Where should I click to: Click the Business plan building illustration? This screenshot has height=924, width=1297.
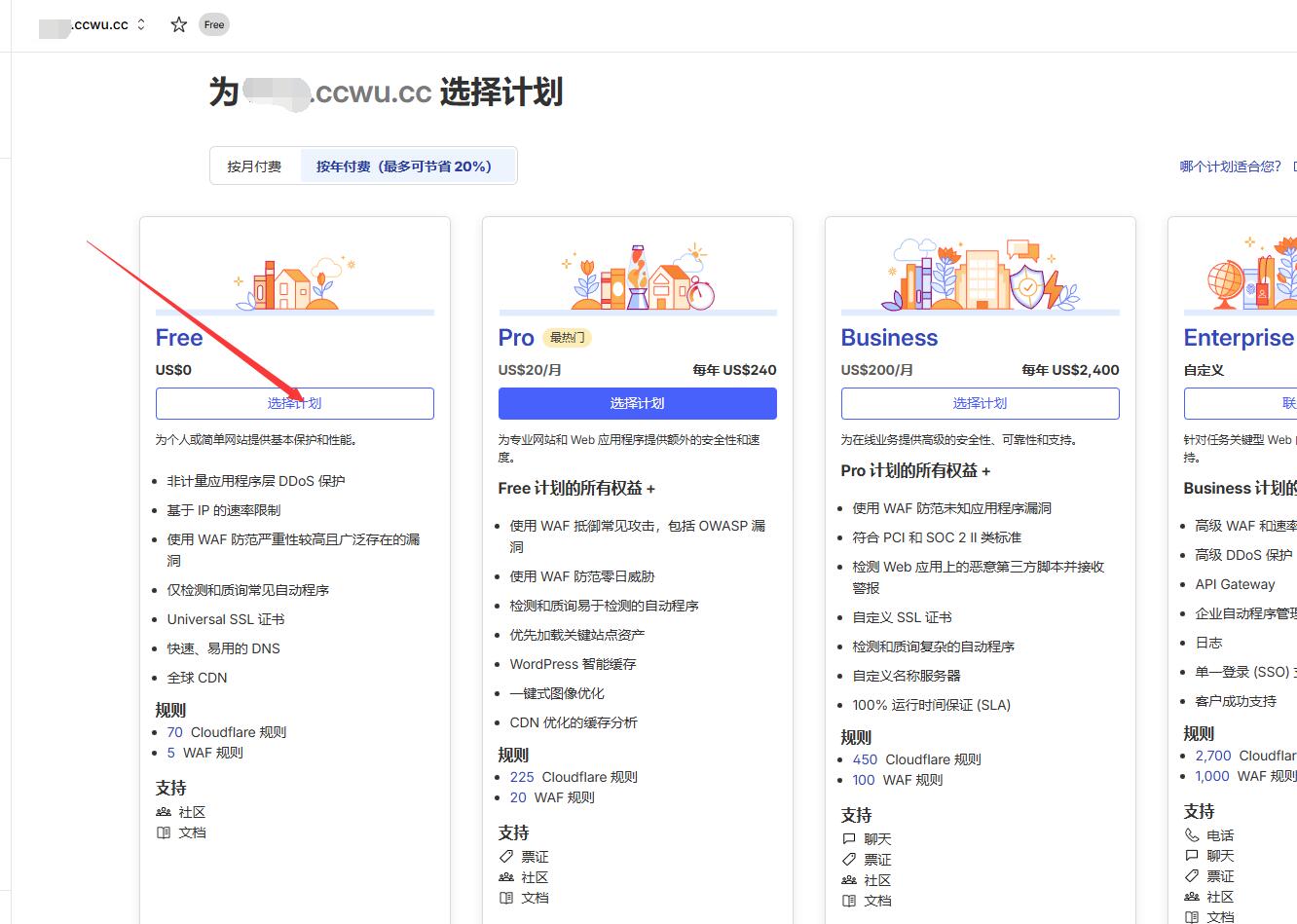tap(981, 275)
